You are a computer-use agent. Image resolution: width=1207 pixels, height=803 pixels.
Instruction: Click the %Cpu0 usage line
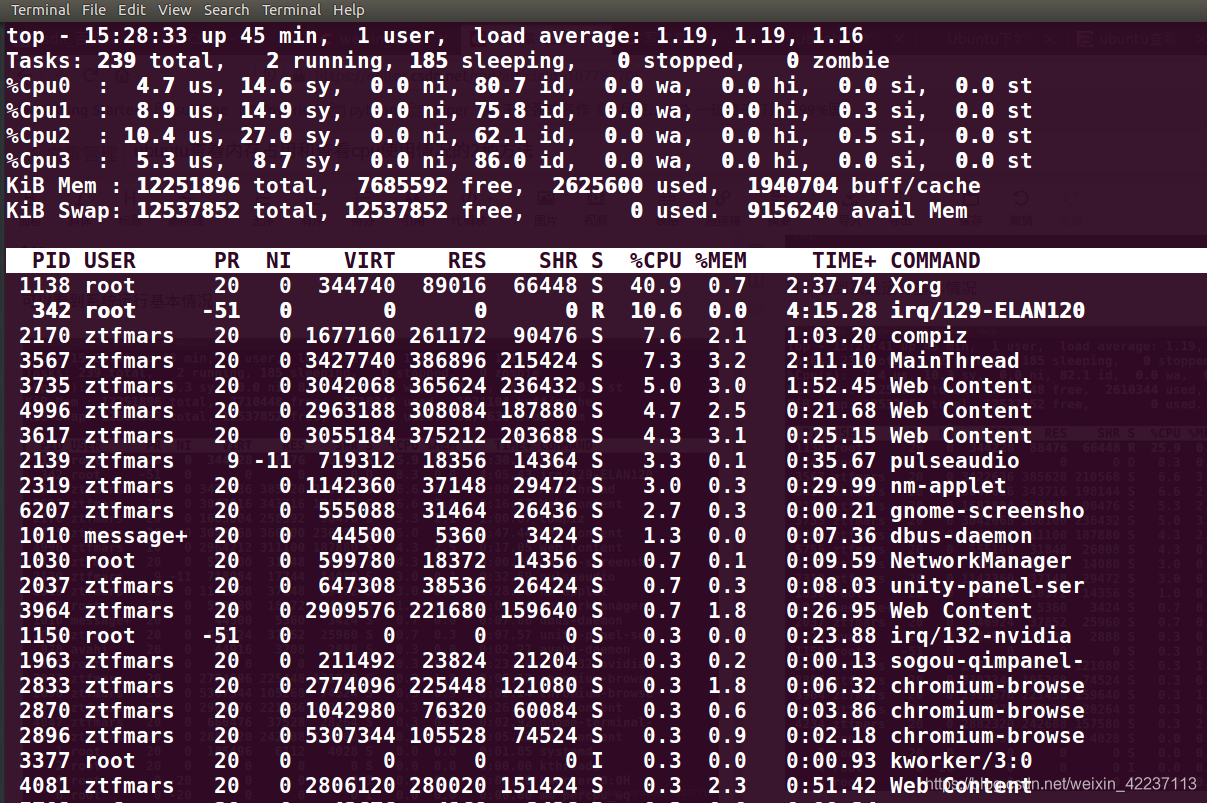coord(519,86)
